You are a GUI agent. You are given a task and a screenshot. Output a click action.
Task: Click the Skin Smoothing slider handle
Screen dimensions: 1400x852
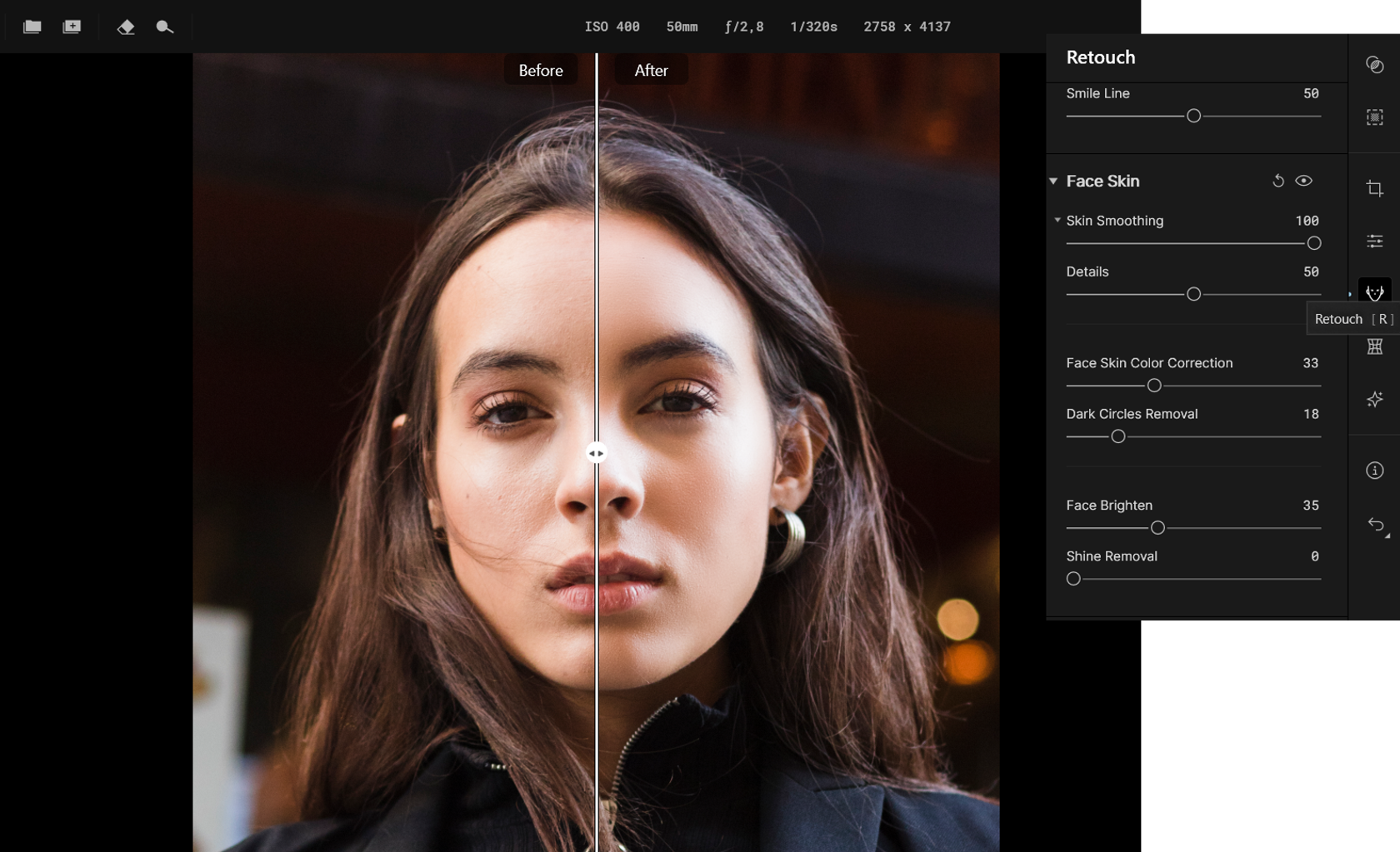(1313, 243)
